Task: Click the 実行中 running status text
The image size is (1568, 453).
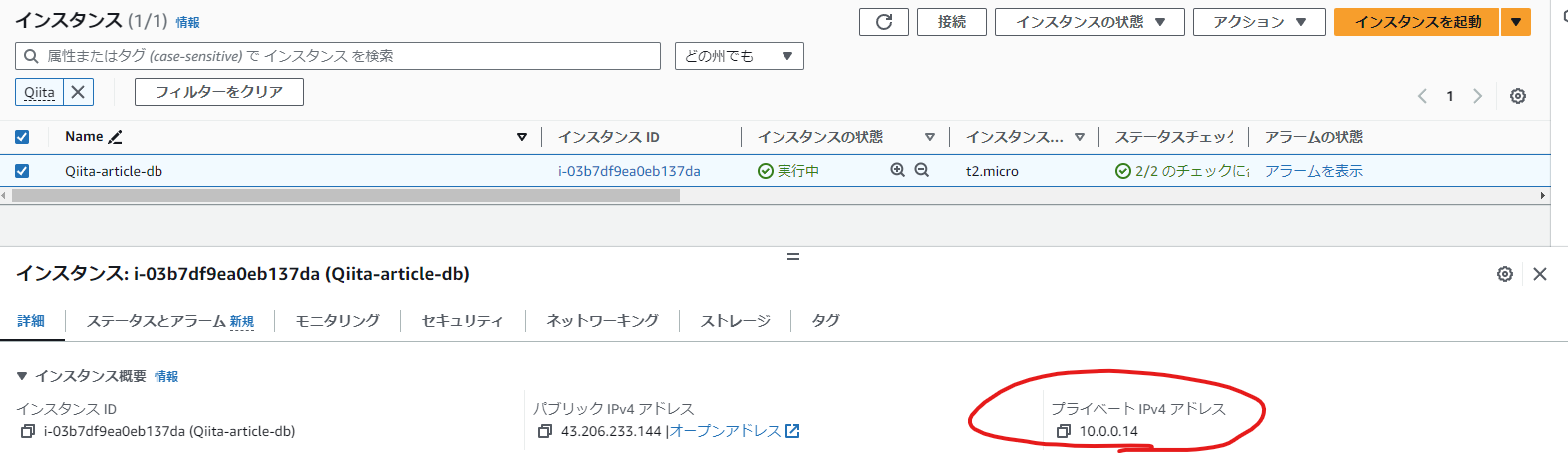Action: pos(798,171)
